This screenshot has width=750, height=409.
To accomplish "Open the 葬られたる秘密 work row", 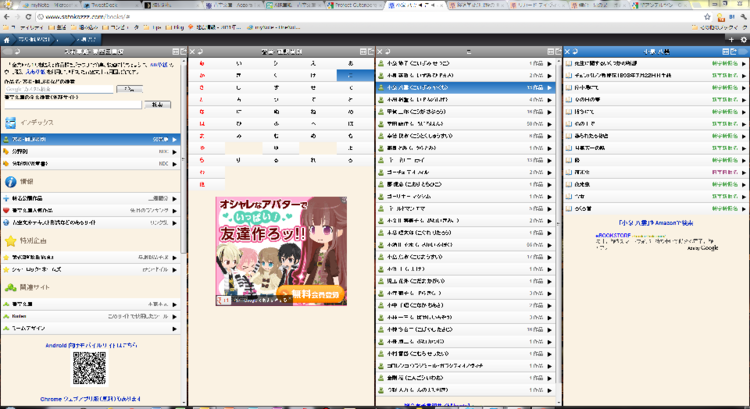I will tap(655, 136).
